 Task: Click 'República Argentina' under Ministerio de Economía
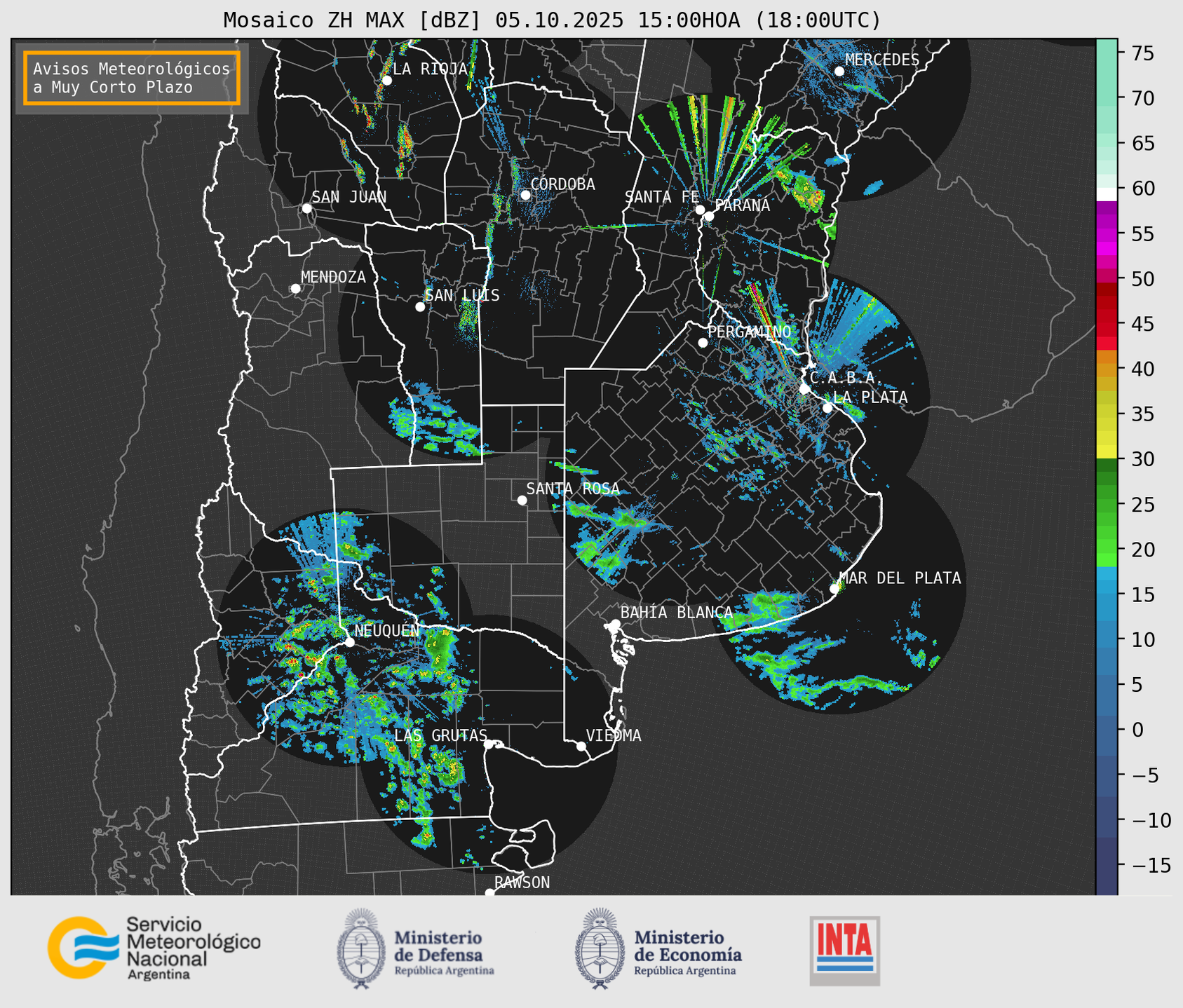pos(685,971)
